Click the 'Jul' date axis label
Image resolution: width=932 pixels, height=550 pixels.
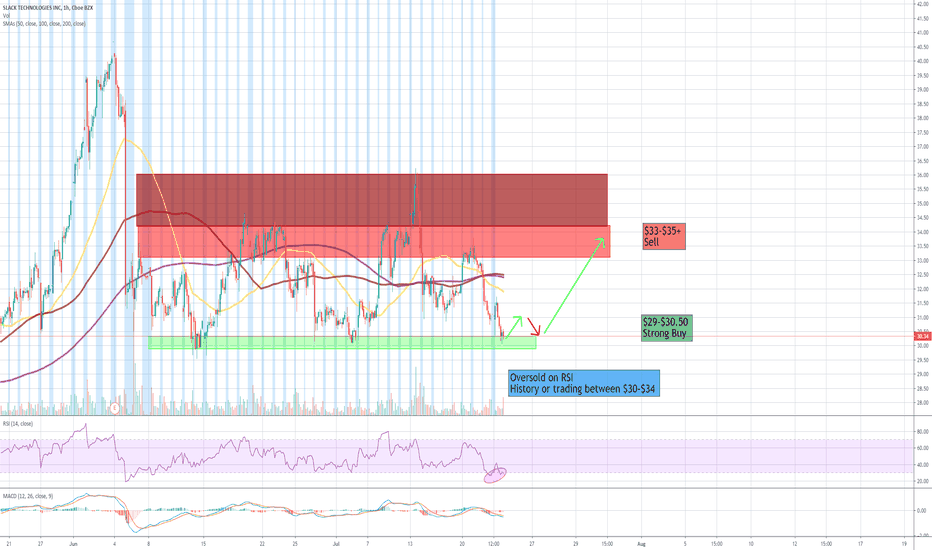(x=336, y=543)
